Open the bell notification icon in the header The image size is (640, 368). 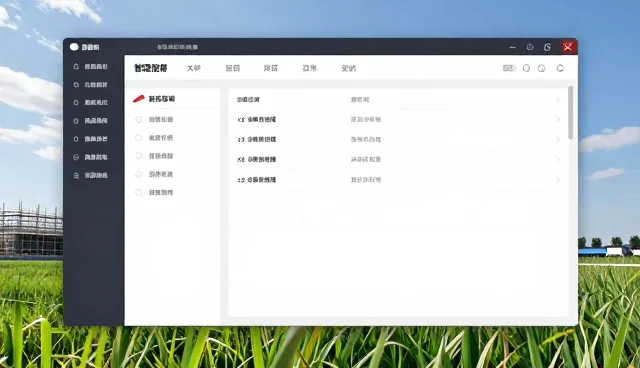[x=560, y=68]
